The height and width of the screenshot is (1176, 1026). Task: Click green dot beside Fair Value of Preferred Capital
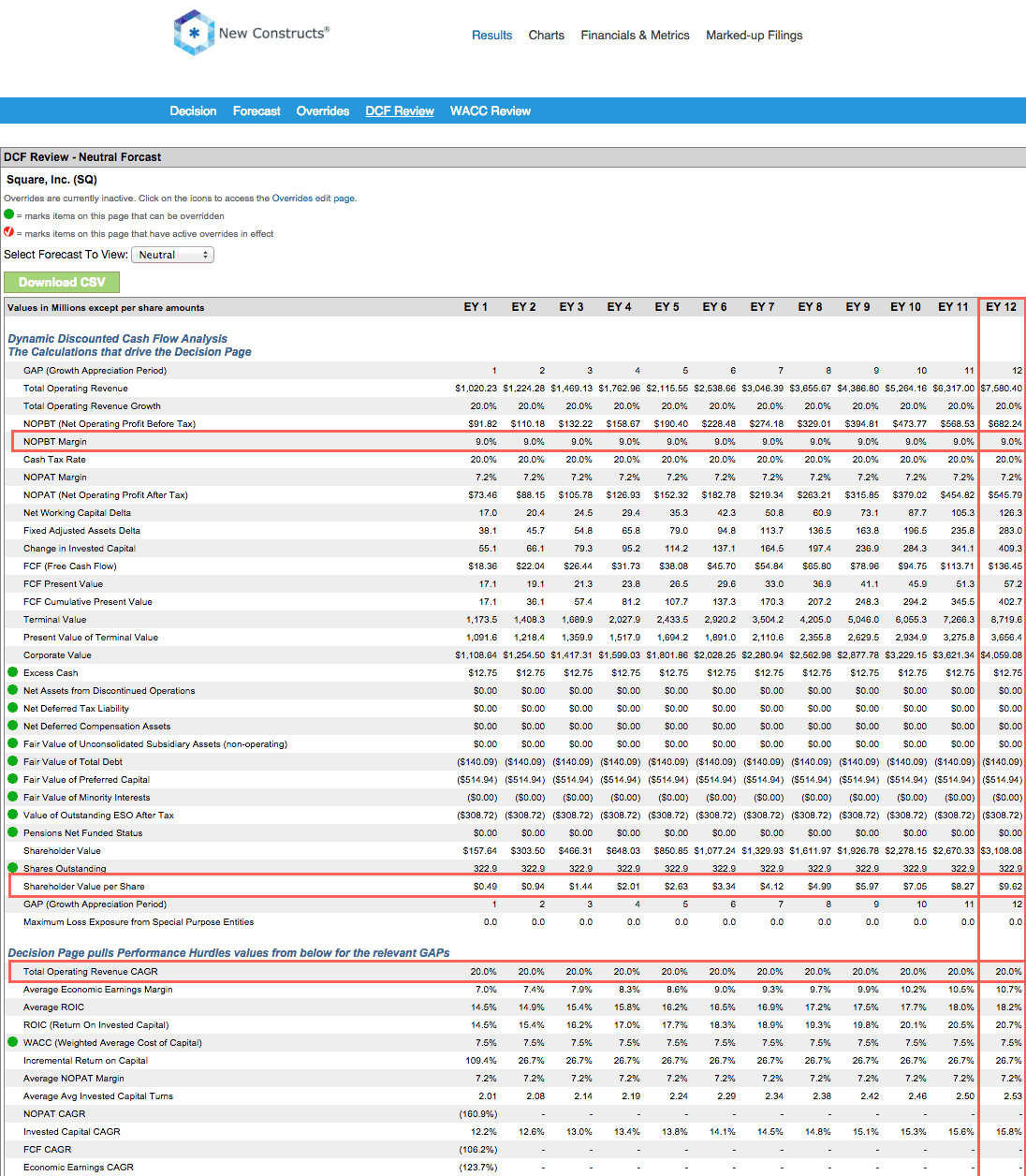pyautogui.click(x=13, y=779)
